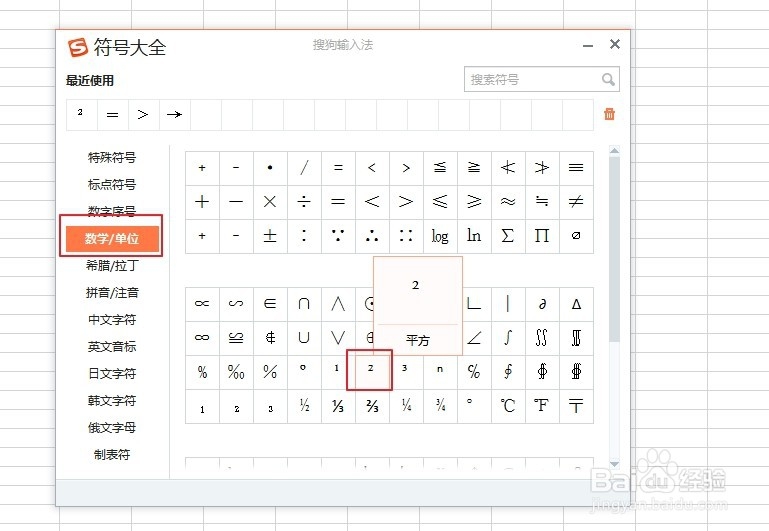
Task: Insert the multiplication sign ×
Action: pos(270,202)
